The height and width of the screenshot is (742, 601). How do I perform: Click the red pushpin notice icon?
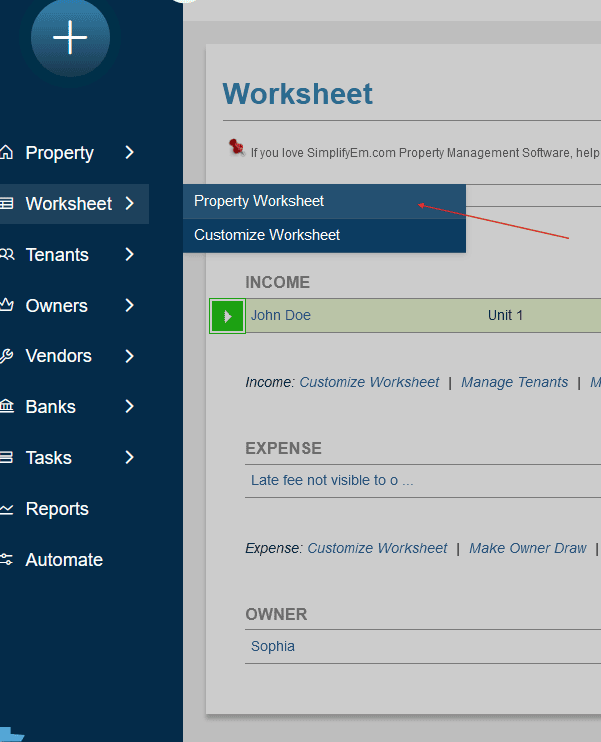[x=236, y=148]
